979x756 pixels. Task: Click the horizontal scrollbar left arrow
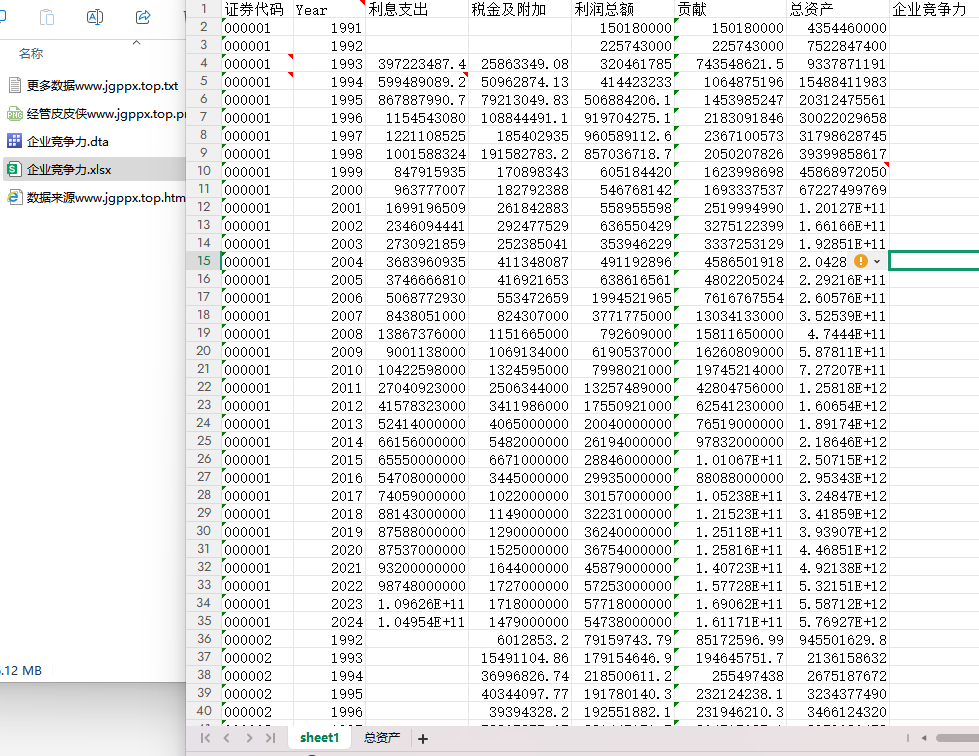[x=924, y=738]
